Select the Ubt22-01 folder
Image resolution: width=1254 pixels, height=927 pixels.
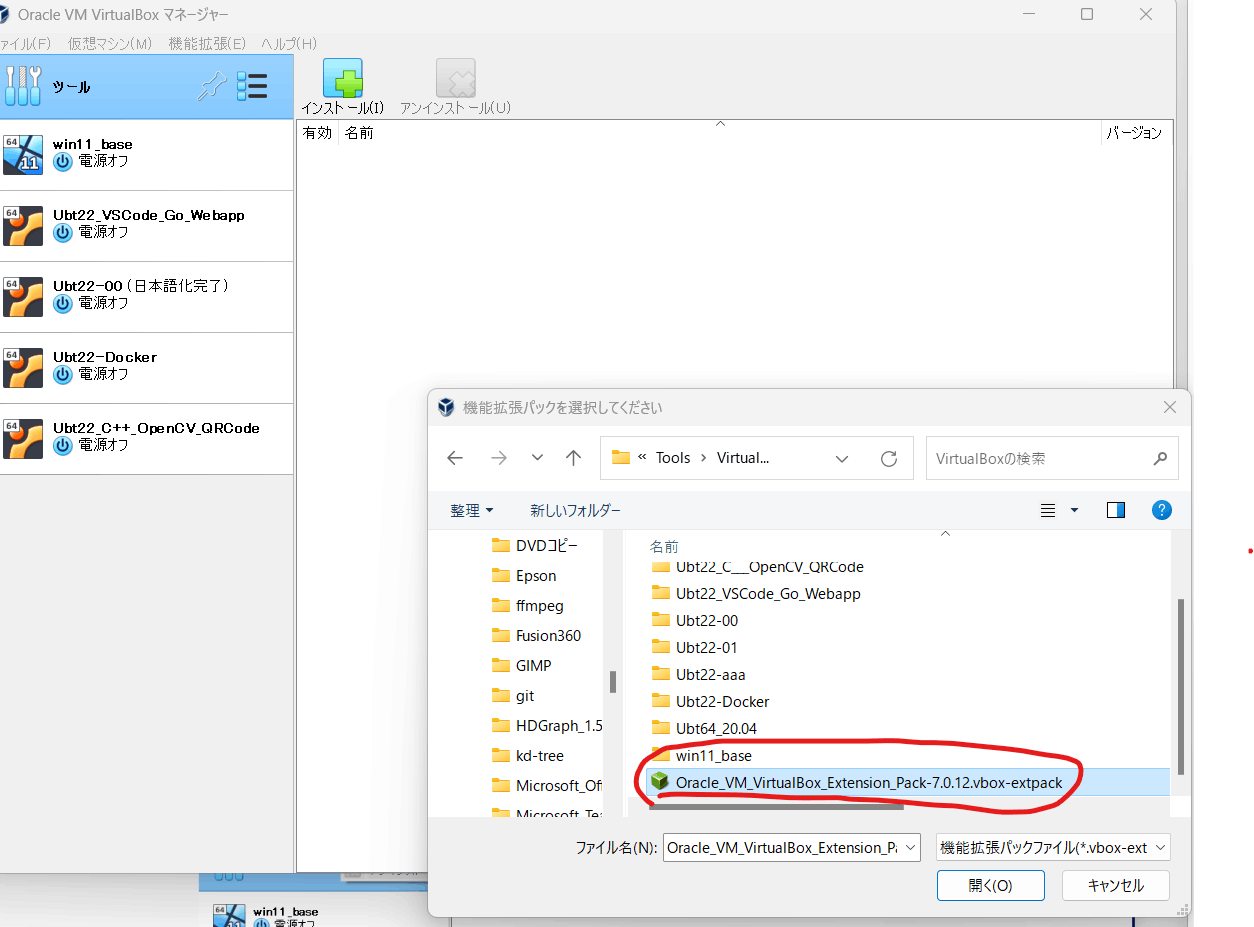click(x=707, y=648)
